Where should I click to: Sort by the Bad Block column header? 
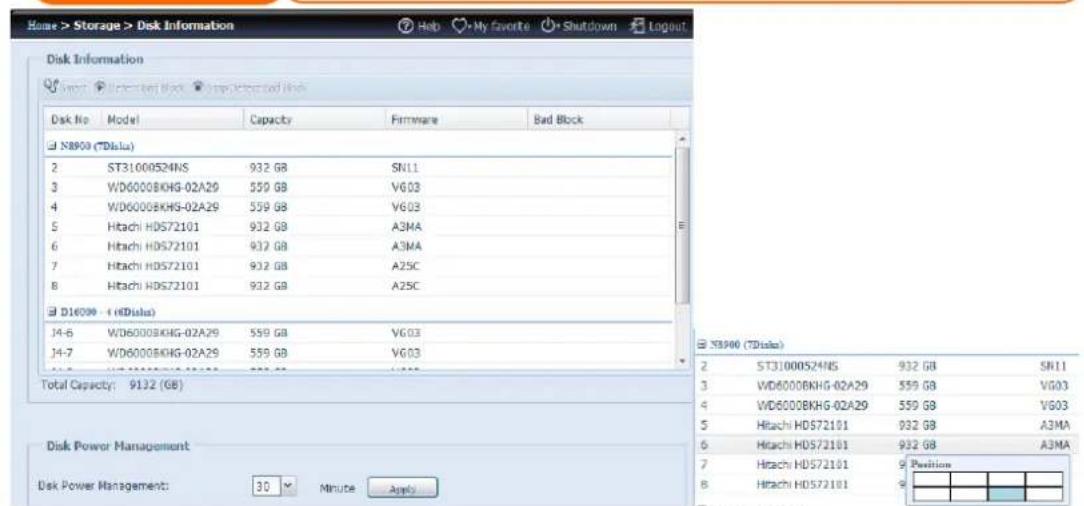click(x=598, y=120)
